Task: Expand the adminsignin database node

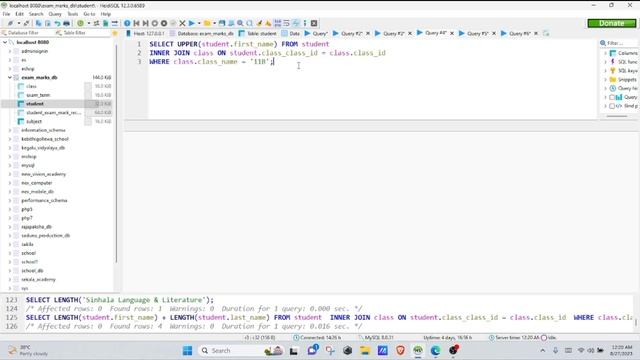Action: pos(10,51)
